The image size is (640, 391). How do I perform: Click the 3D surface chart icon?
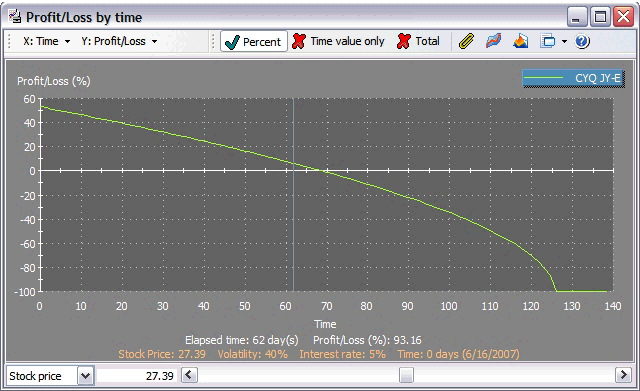tap(520, 41)
